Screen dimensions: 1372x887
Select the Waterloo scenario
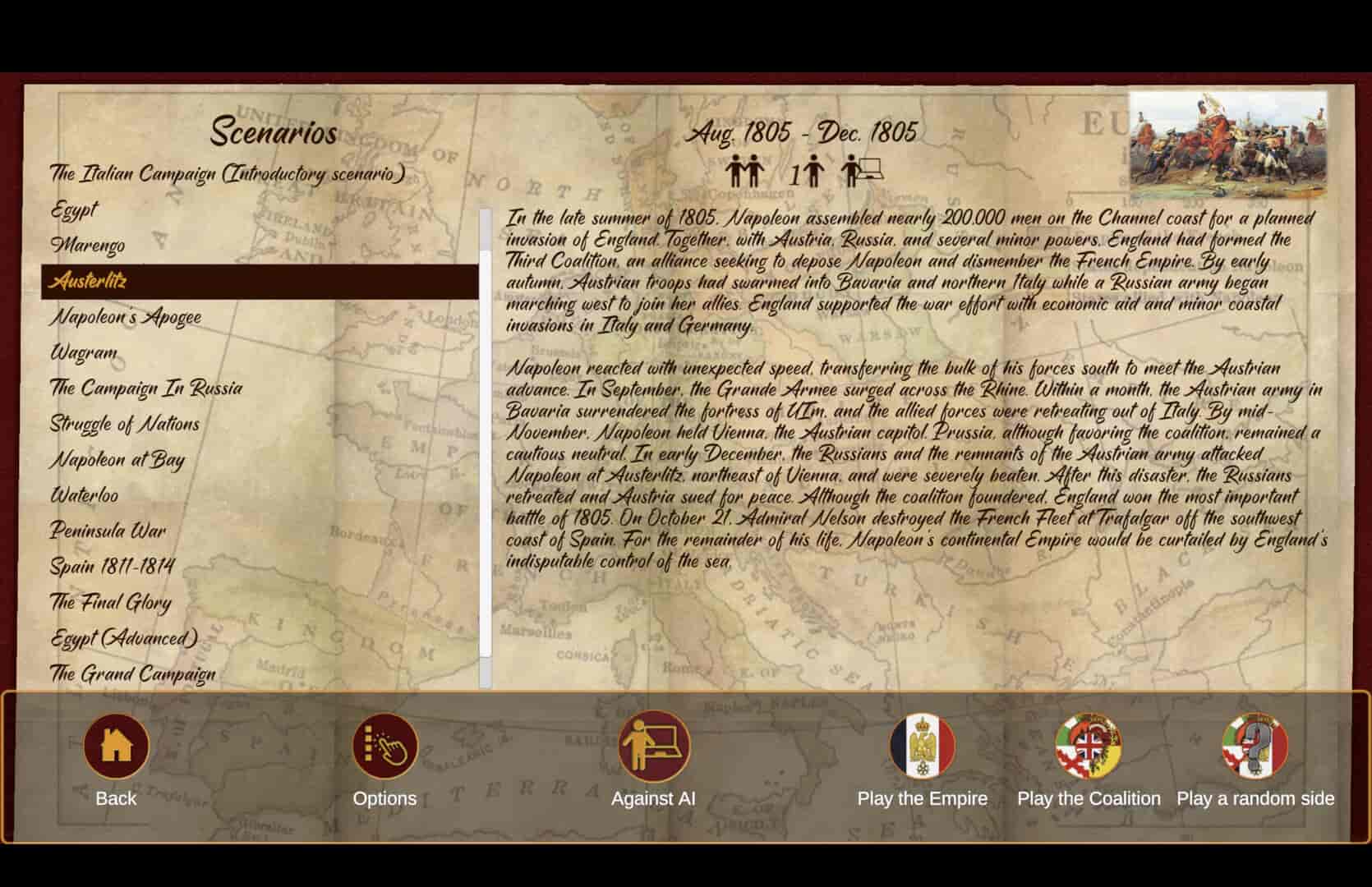click(85, 495)
